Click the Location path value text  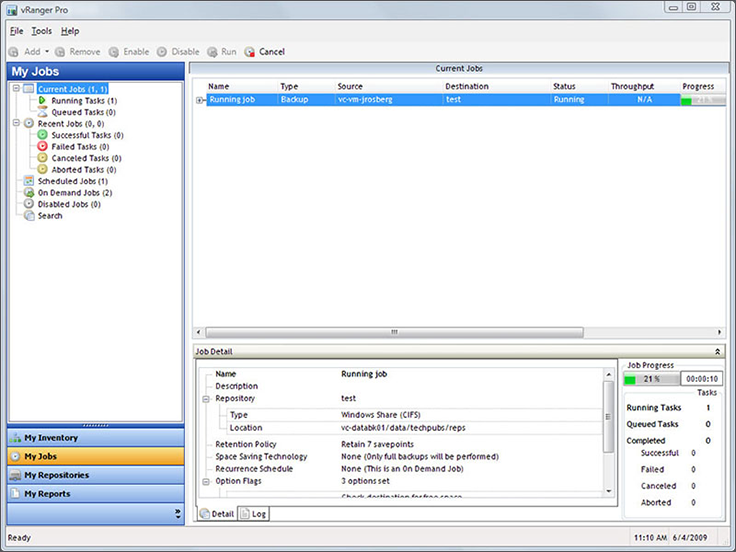click(x=403, y=428)
